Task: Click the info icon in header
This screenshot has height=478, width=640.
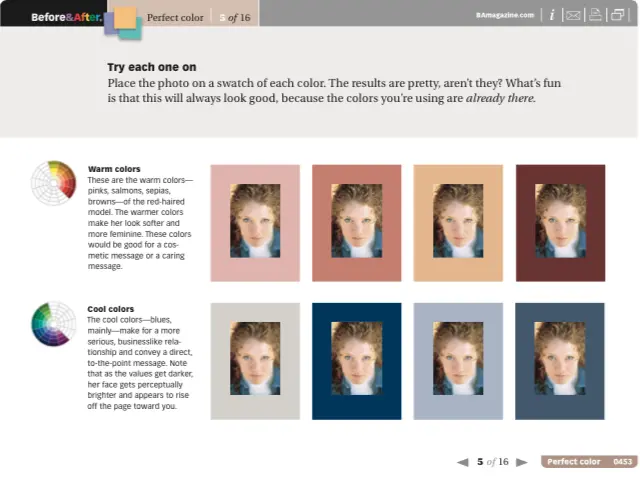Action: [552, 15]
